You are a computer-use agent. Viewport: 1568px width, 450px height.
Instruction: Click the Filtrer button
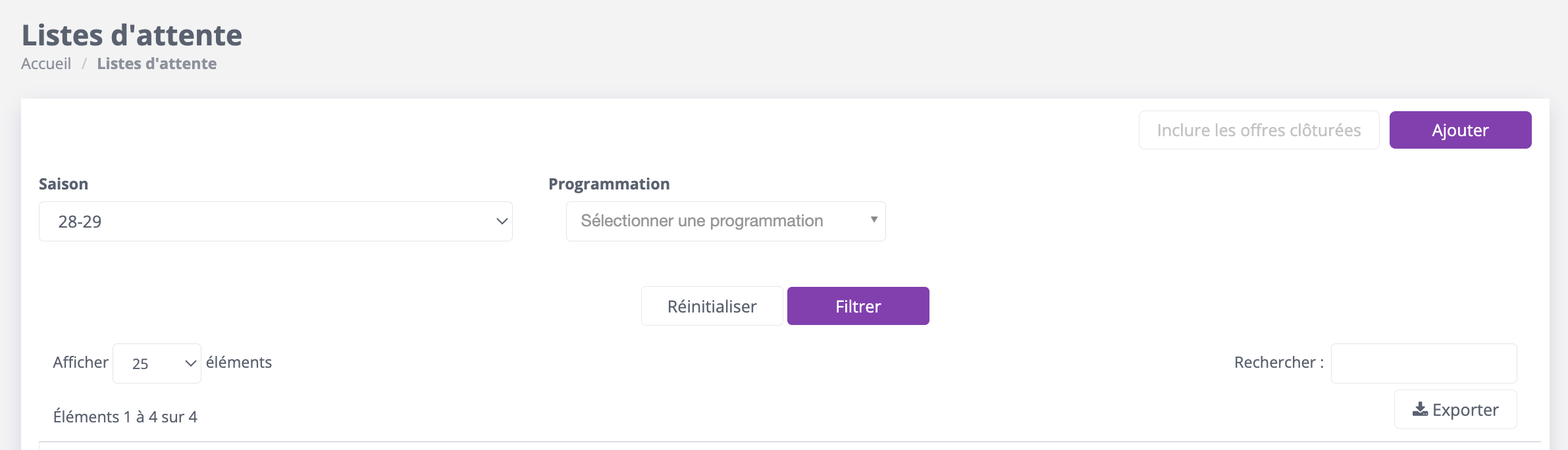pyautogui.click(x=858, y=306)
